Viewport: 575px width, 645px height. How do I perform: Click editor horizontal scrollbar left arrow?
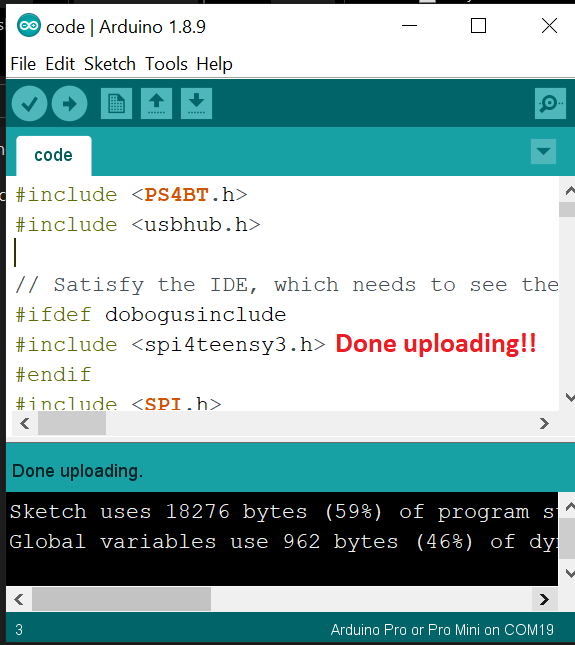coord(25,423)
